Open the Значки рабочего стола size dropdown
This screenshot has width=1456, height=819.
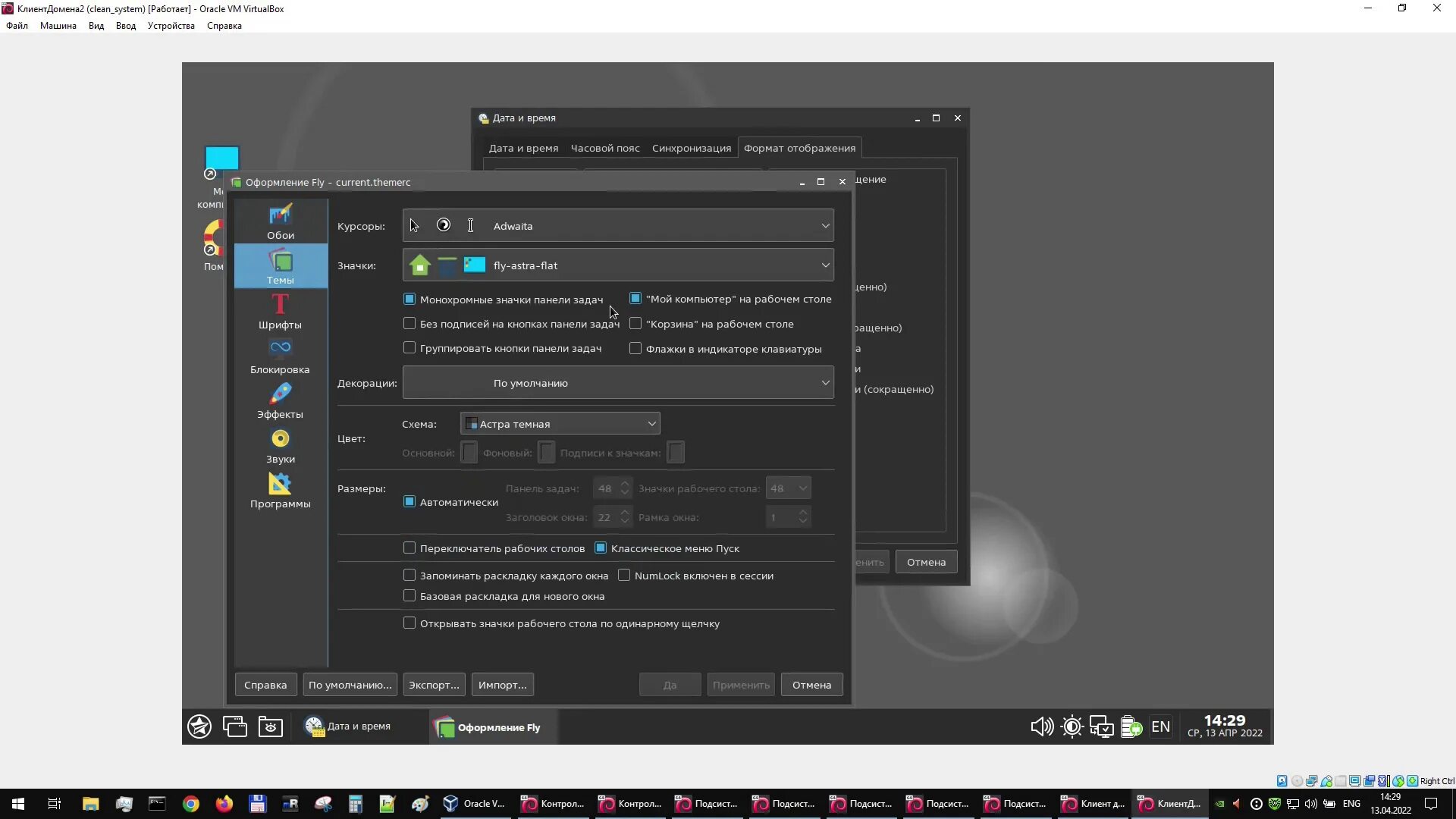(788, 488)
